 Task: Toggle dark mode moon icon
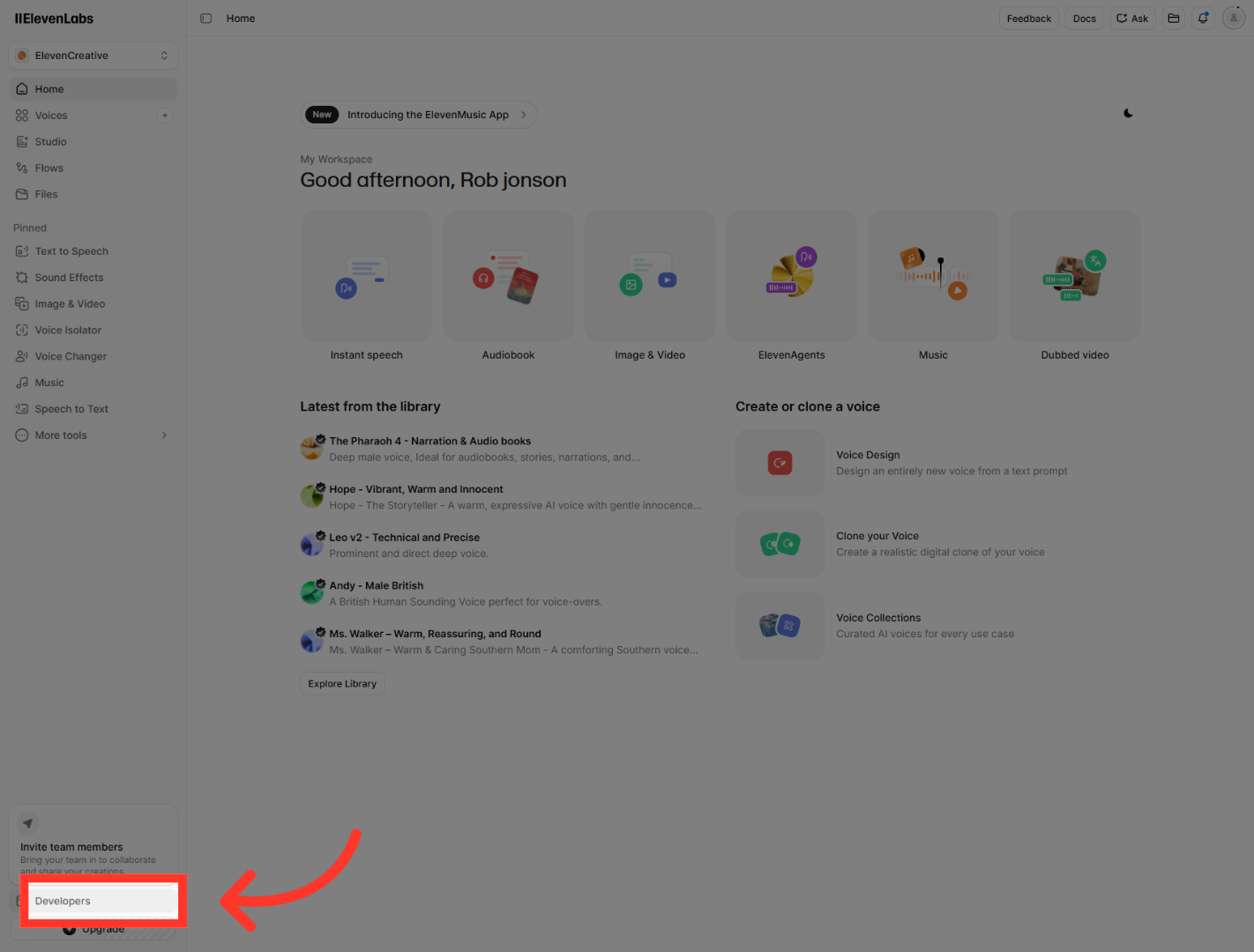(1128, 114)
